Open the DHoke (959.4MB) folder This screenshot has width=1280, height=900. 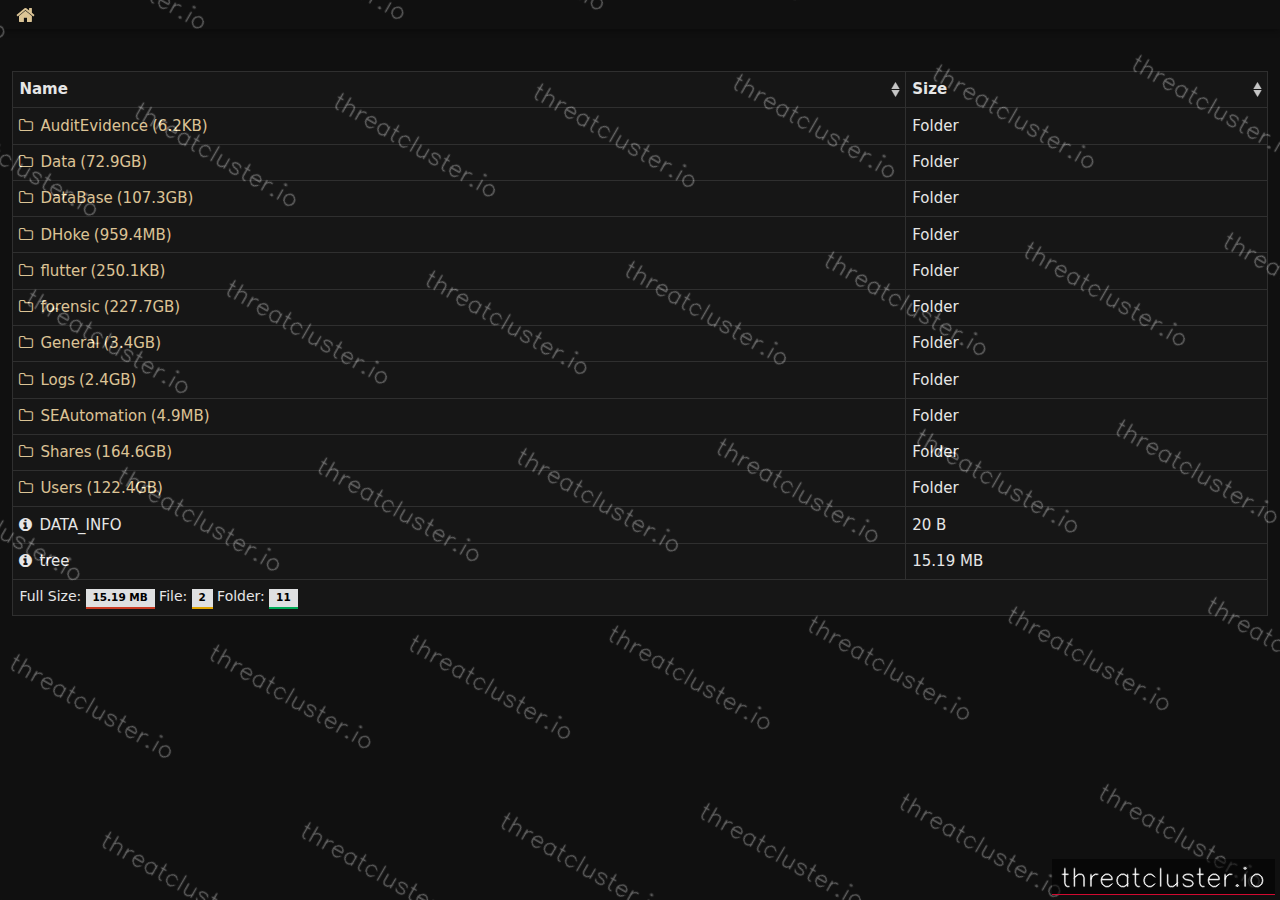tap(106, 235)
